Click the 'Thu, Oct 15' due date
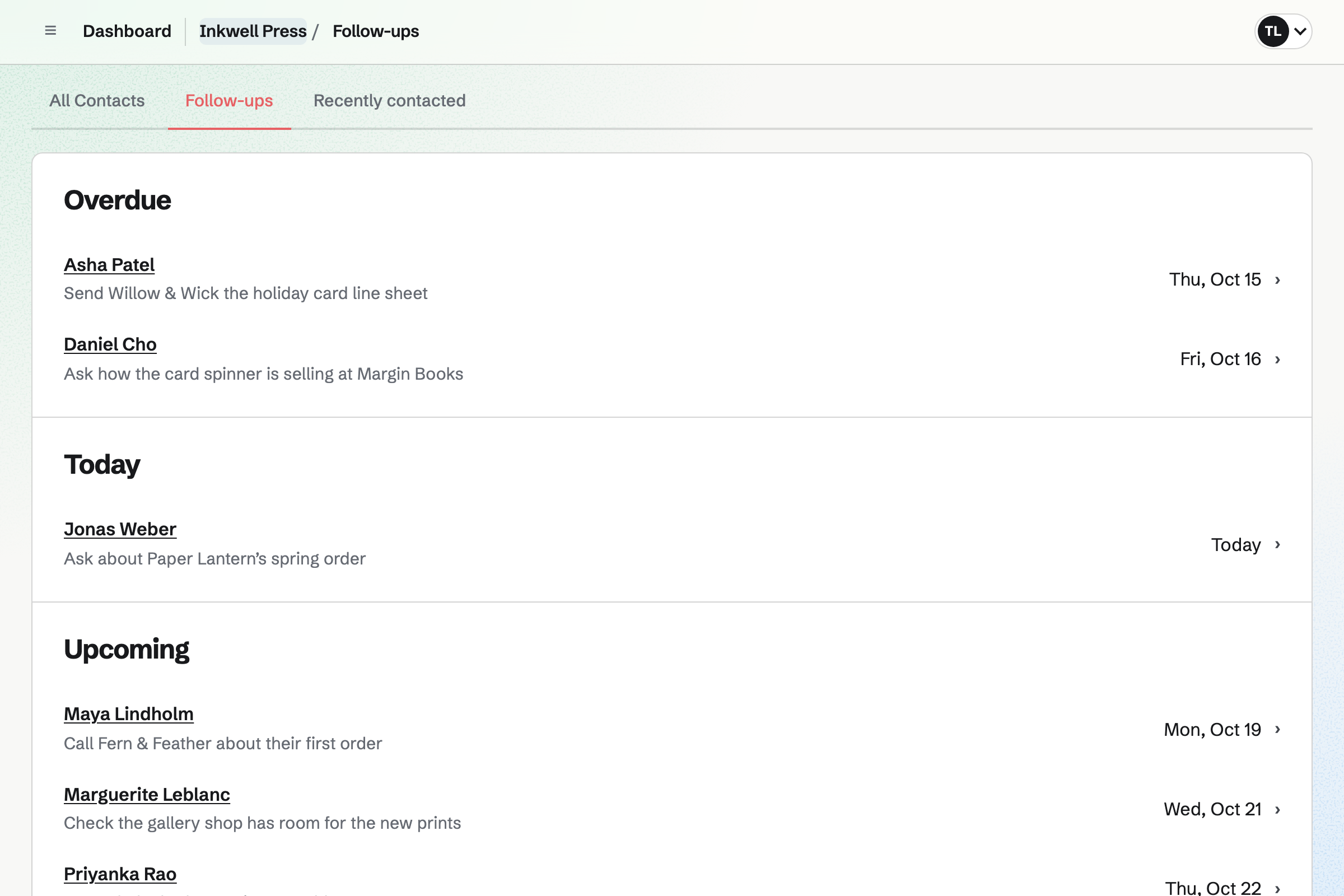This screenshot has width=1344, height=896. tap(1215, 279)
